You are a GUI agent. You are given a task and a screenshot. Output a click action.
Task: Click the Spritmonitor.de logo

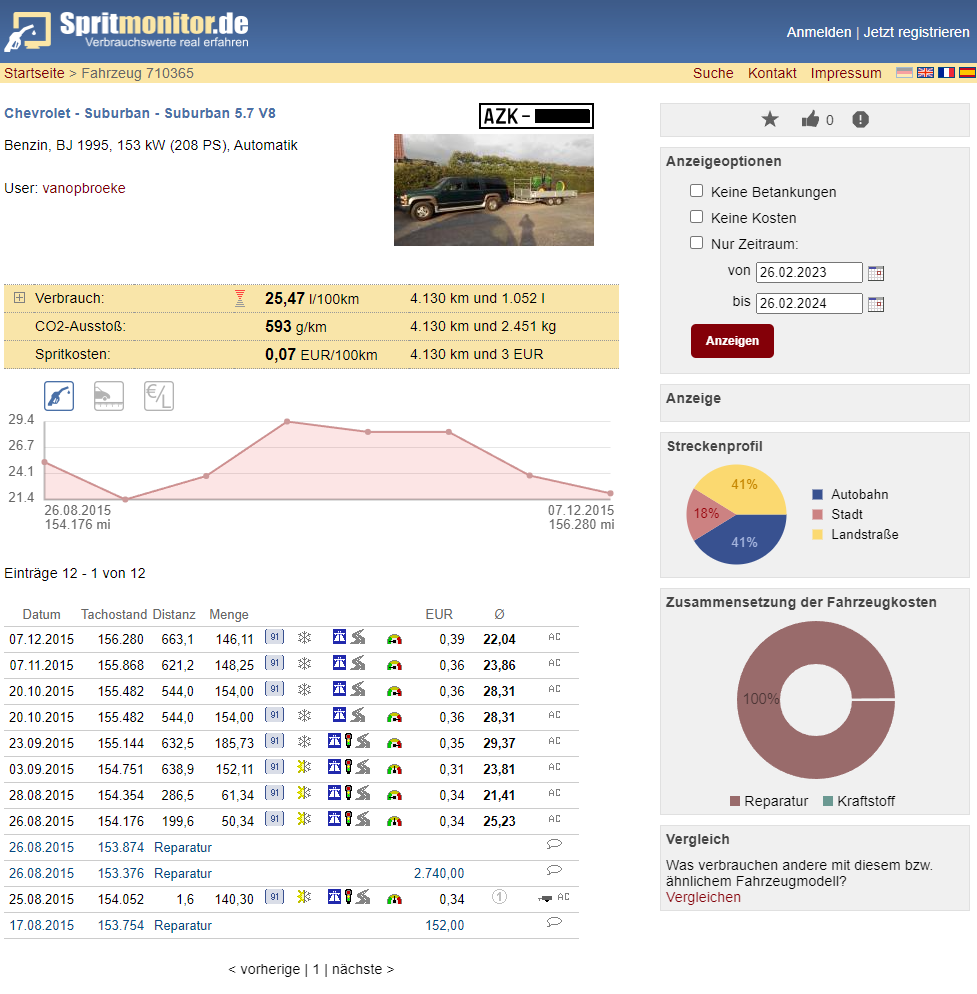point(127,30)
